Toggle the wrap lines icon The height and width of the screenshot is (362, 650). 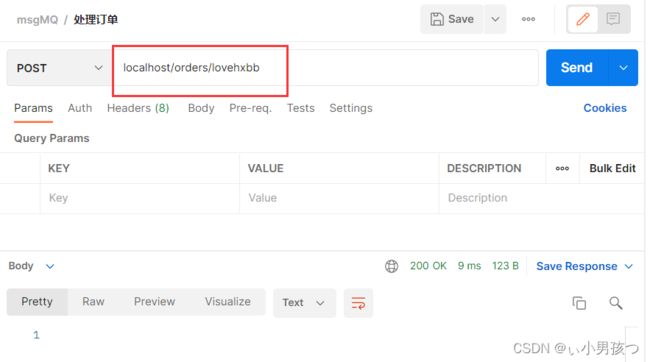pyautogui.click(x=359, y=303)
